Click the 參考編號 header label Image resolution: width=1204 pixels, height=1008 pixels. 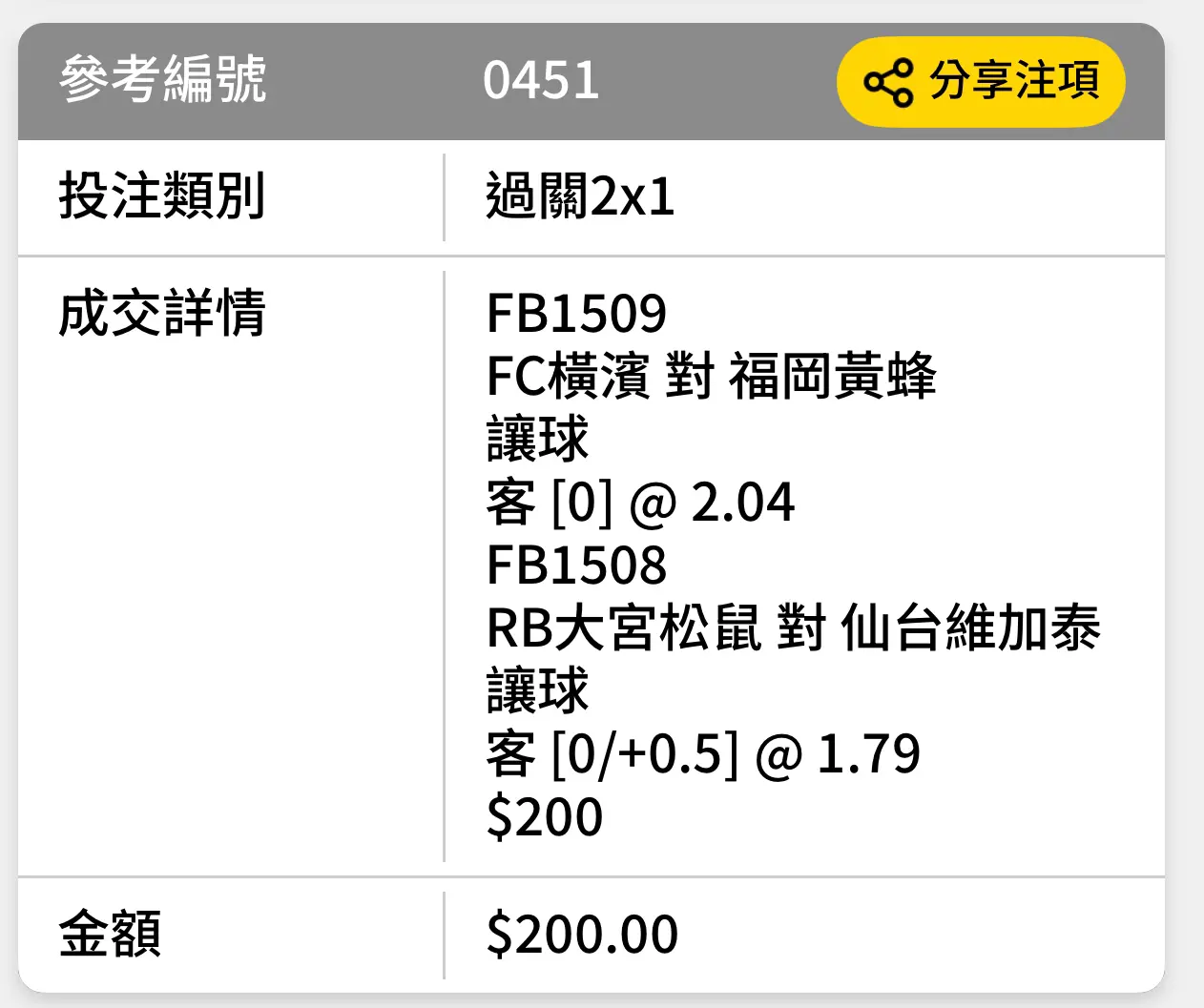pos(162,79)
